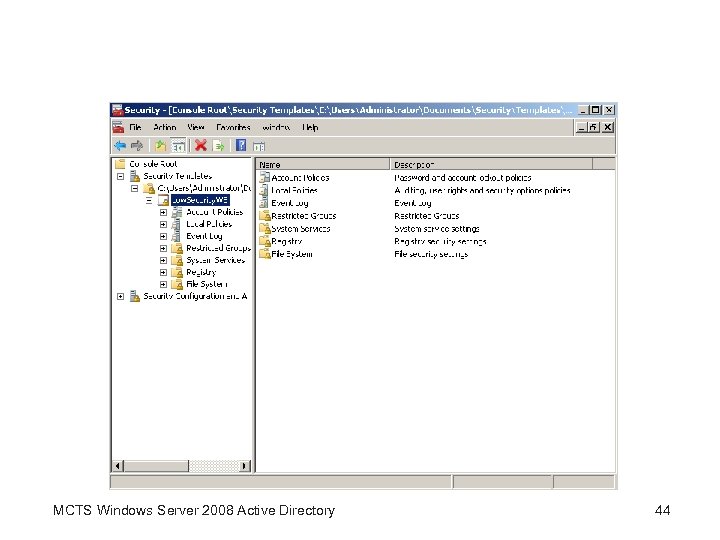Click the Registry folder icon in list
The image size is (720, 540).
(264, 241)
